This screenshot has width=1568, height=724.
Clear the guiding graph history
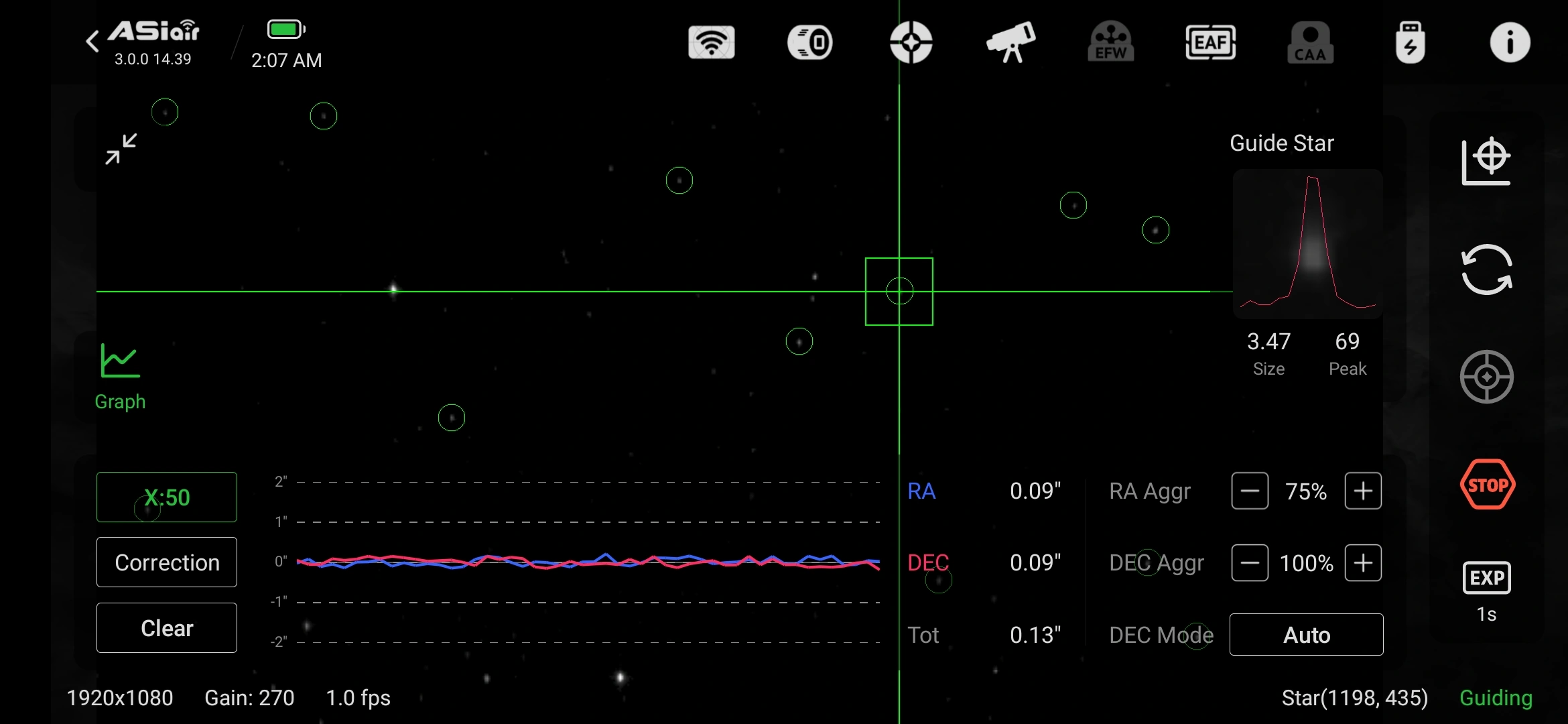pyautogui.click(x=167, y=627)
